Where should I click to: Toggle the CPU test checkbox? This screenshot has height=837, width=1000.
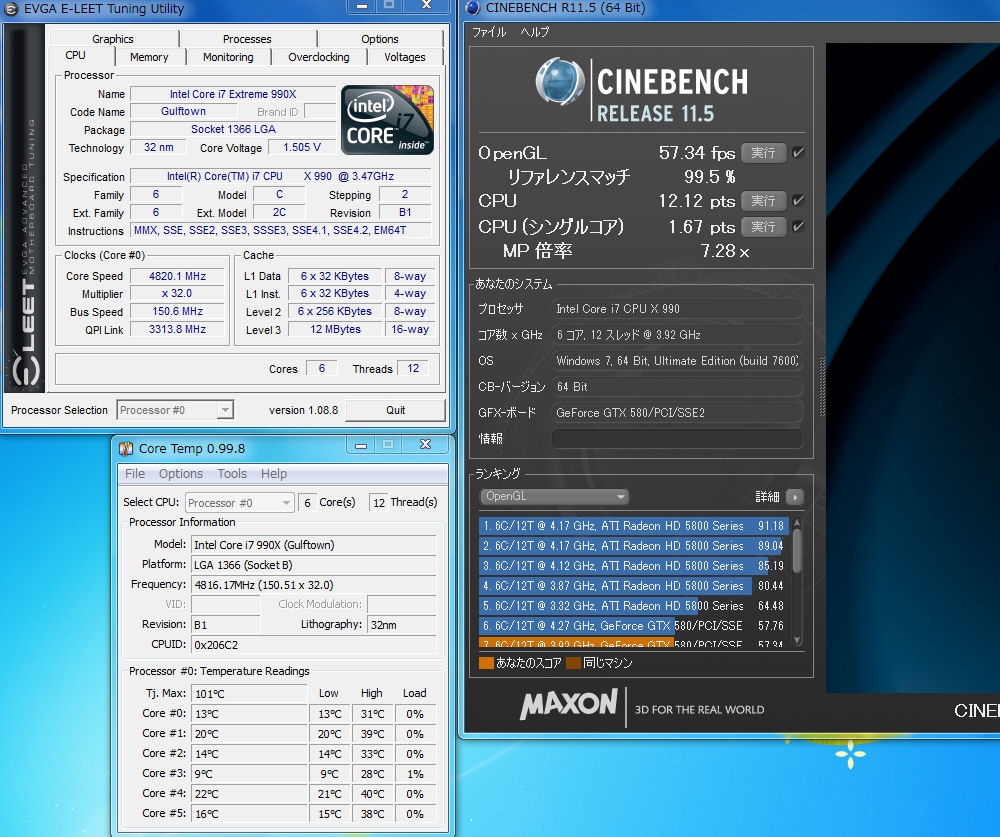799,201
